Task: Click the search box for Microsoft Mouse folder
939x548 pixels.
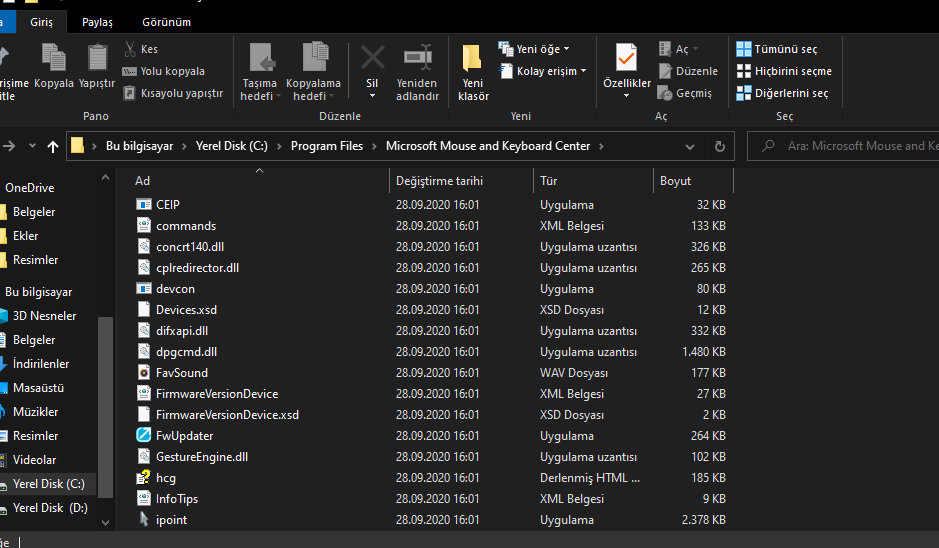Action: coord(850,146)
